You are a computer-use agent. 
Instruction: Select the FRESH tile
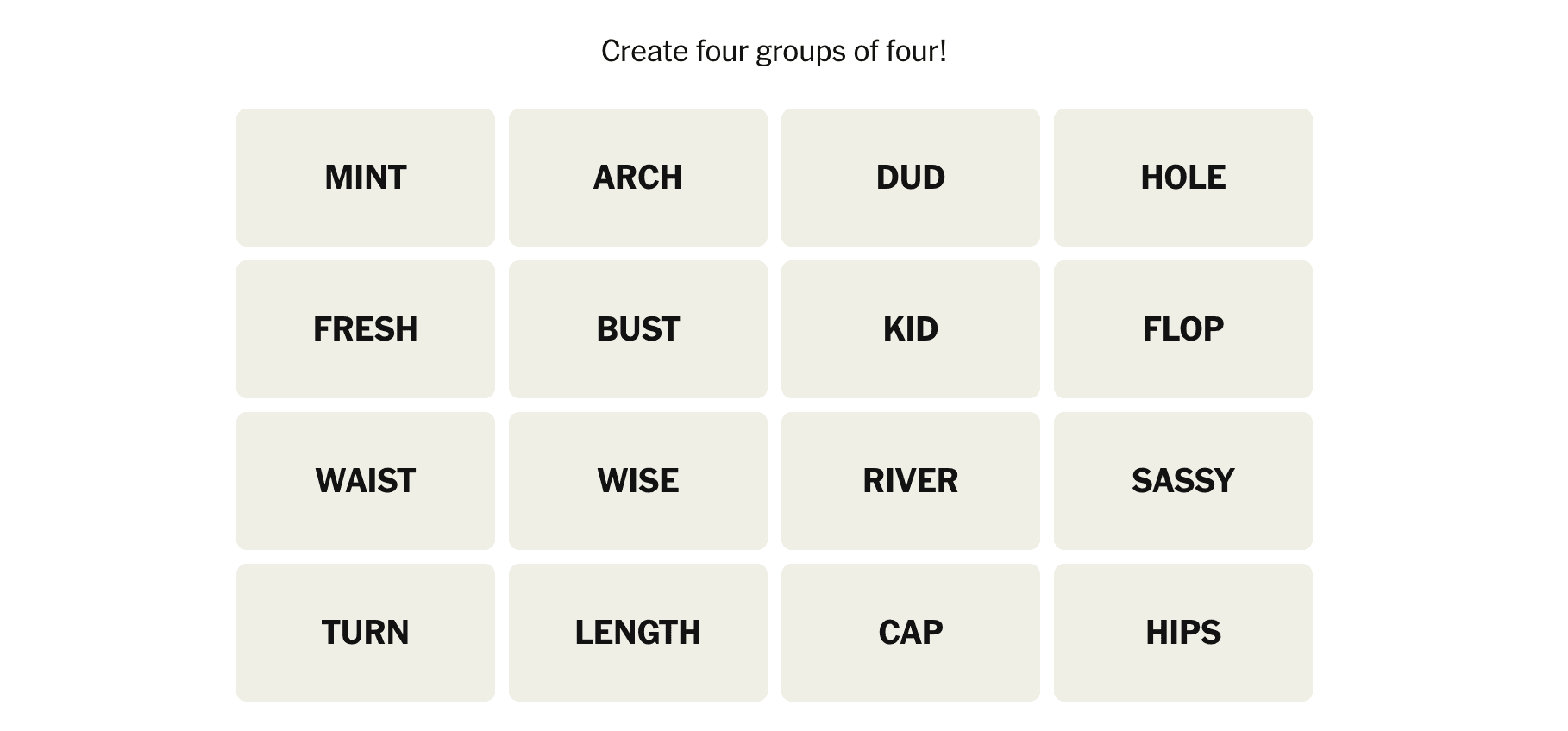[366, 329]
